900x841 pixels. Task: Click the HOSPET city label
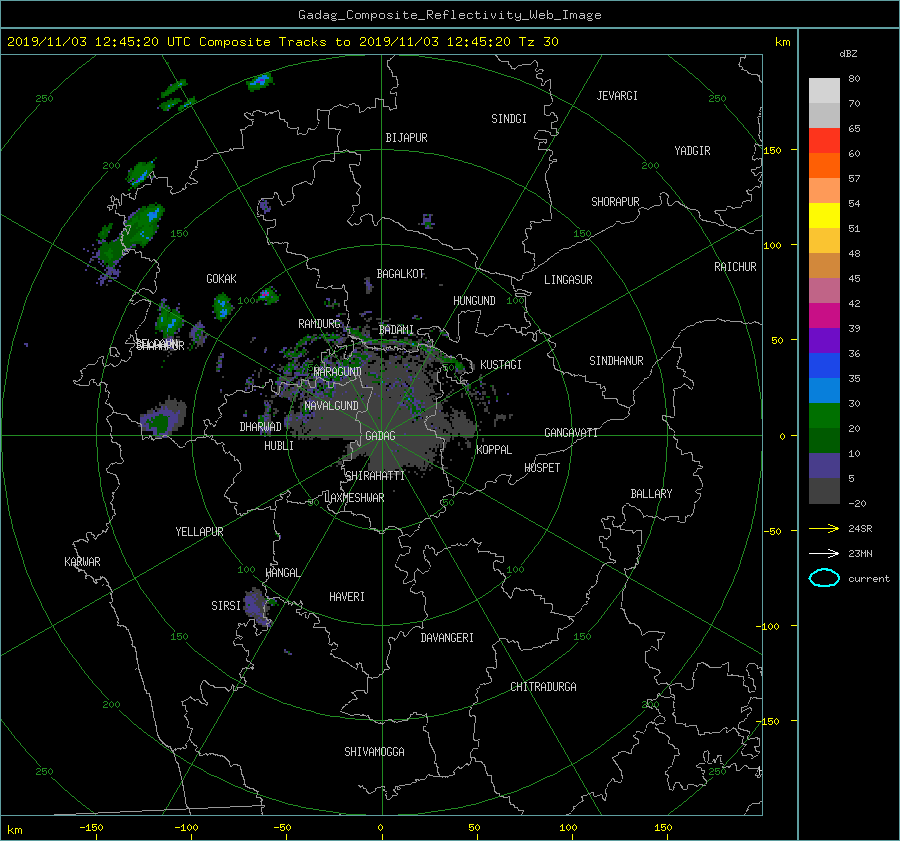pyautogui.click(x=542, y=468)
